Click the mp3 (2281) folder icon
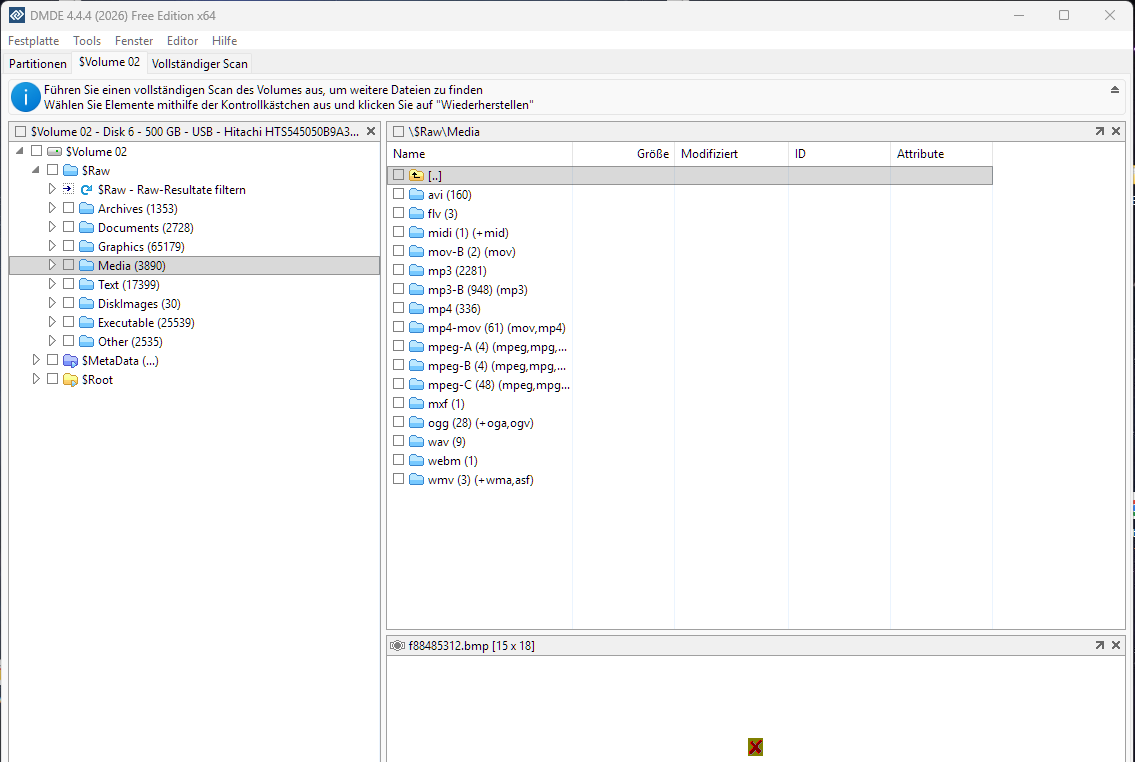This screenshot has width=1135, height=762. tap(416, 270)
